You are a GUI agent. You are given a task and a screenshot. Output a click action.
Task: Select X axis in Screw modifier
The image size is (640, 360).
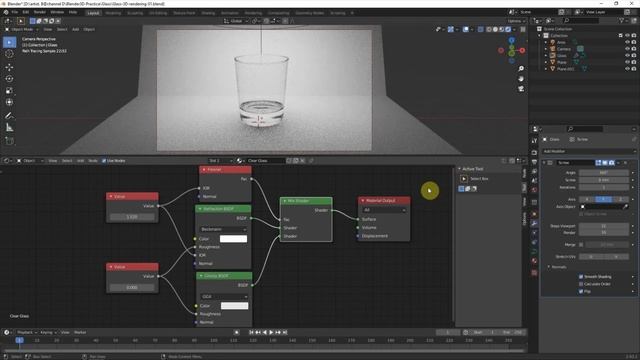pos(587,199)
